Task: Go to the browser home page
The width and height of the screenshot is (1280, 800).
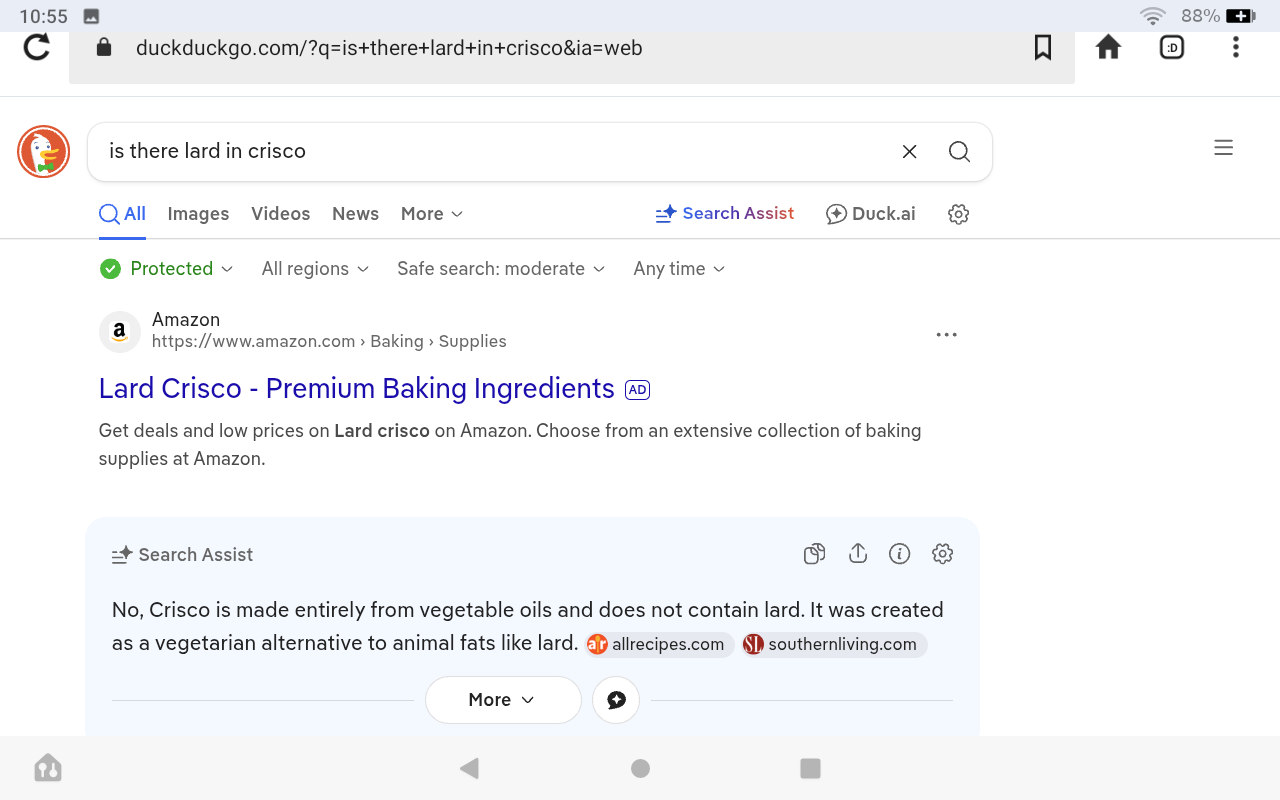Action: click(1108, 47)
